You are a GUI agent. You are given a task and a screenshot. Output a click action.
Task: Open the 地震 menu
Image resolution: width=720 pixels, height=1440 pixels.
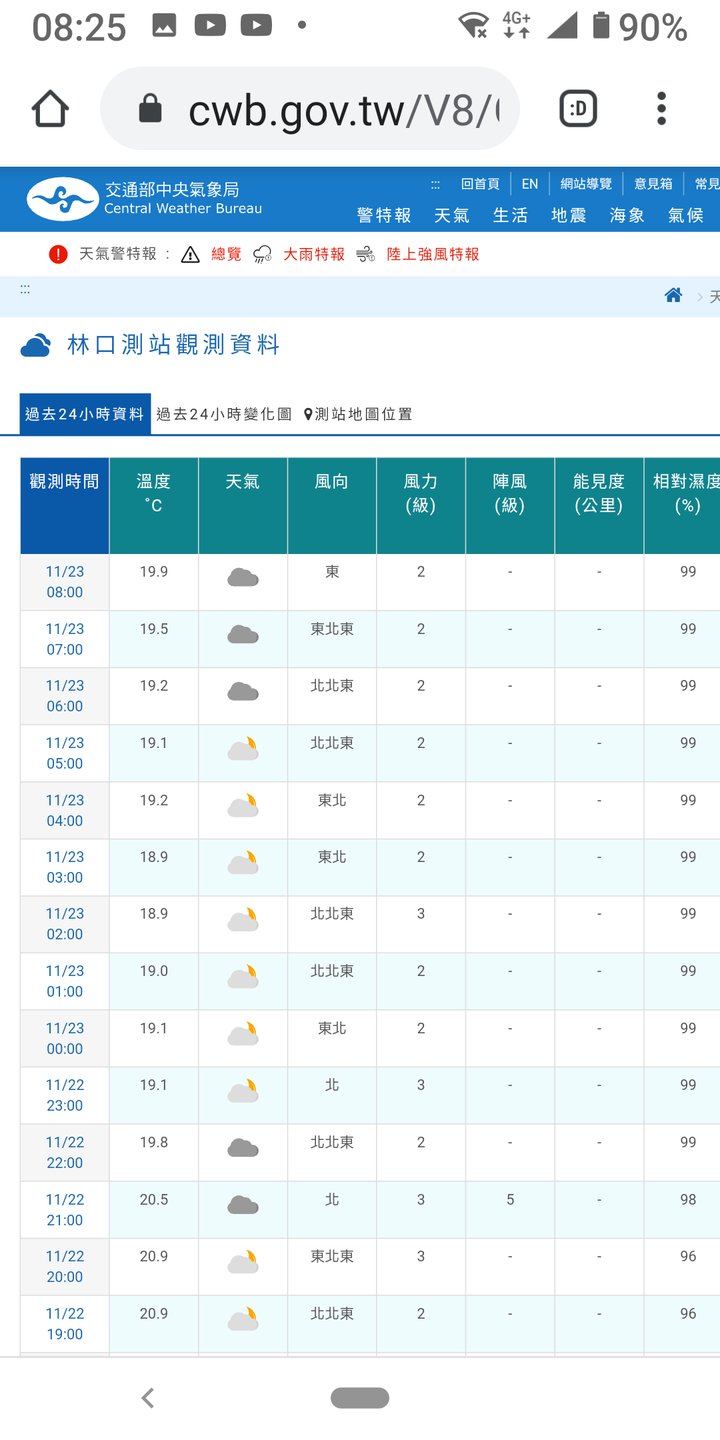(x=568, y=215)
